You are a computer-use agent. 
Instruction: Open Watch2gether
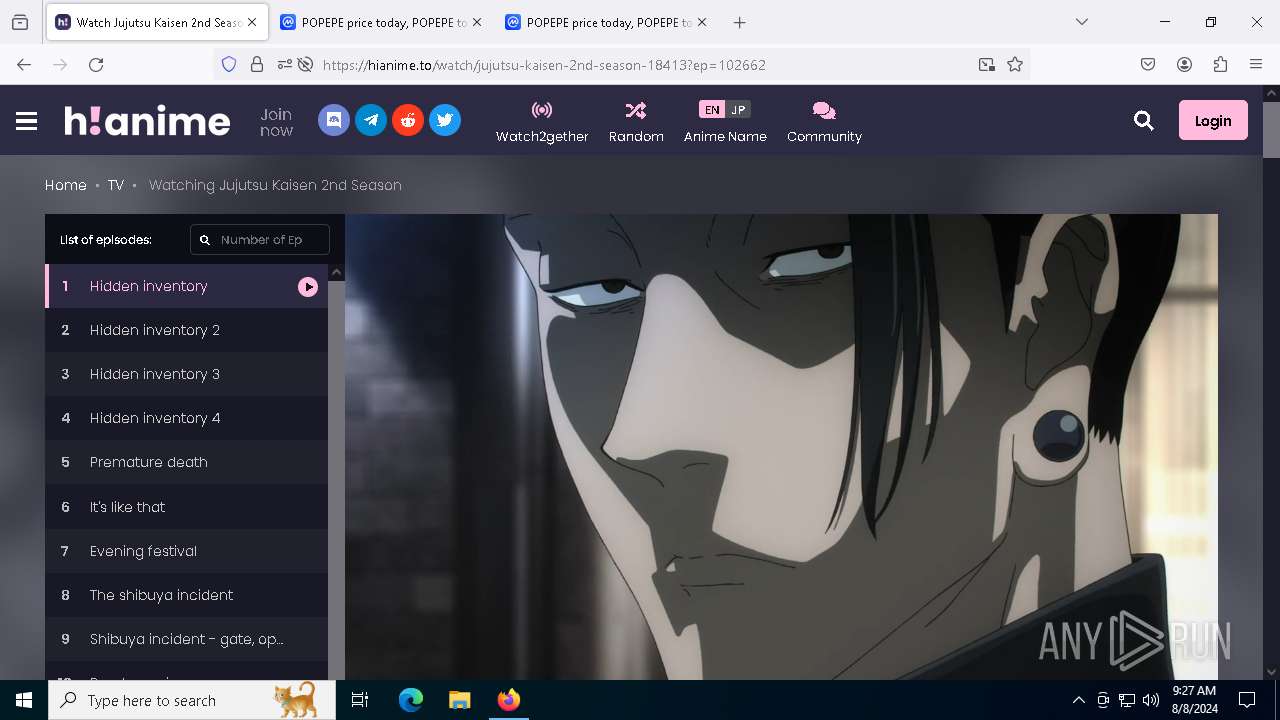tap(542, 121)
